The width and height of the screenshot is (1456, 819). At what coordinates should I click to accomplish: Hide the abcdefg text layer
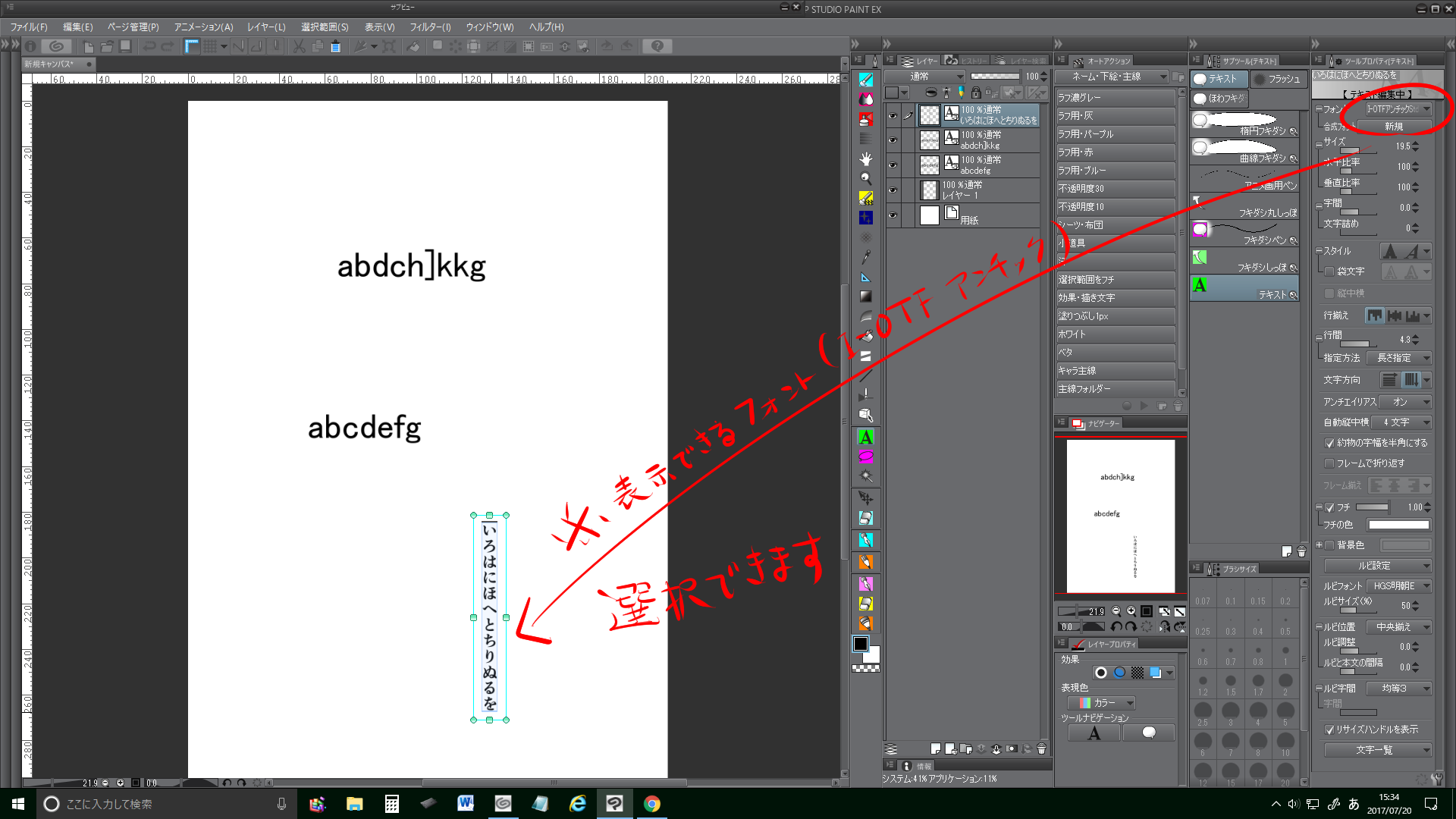click(893, 165)
